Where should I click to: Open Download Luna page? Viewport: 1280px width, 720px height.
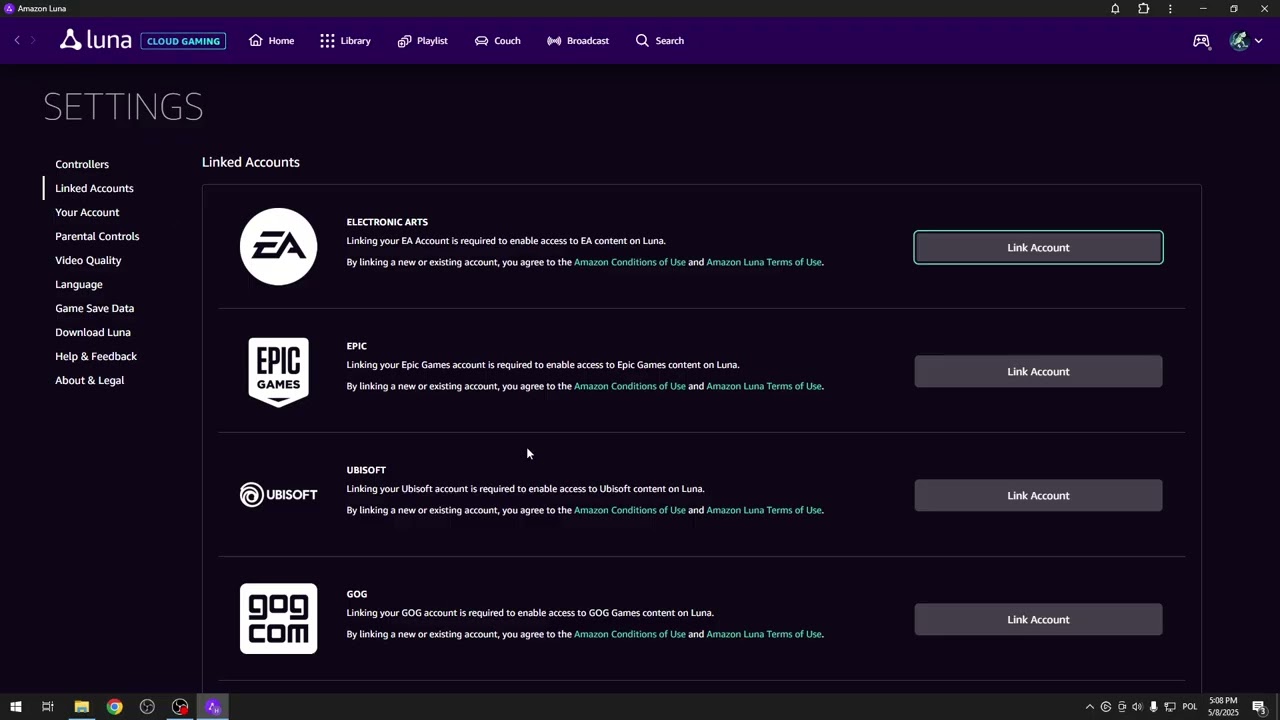pos(93,332)
